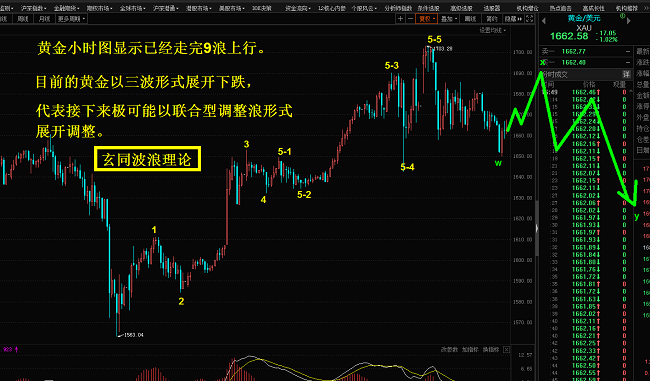Open the 复权 dropdown

point(426,19)
